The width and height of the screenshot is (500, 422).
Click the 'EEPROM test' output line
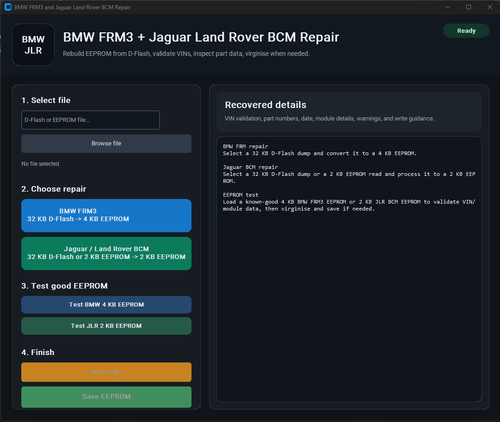[x=240, y=195]
